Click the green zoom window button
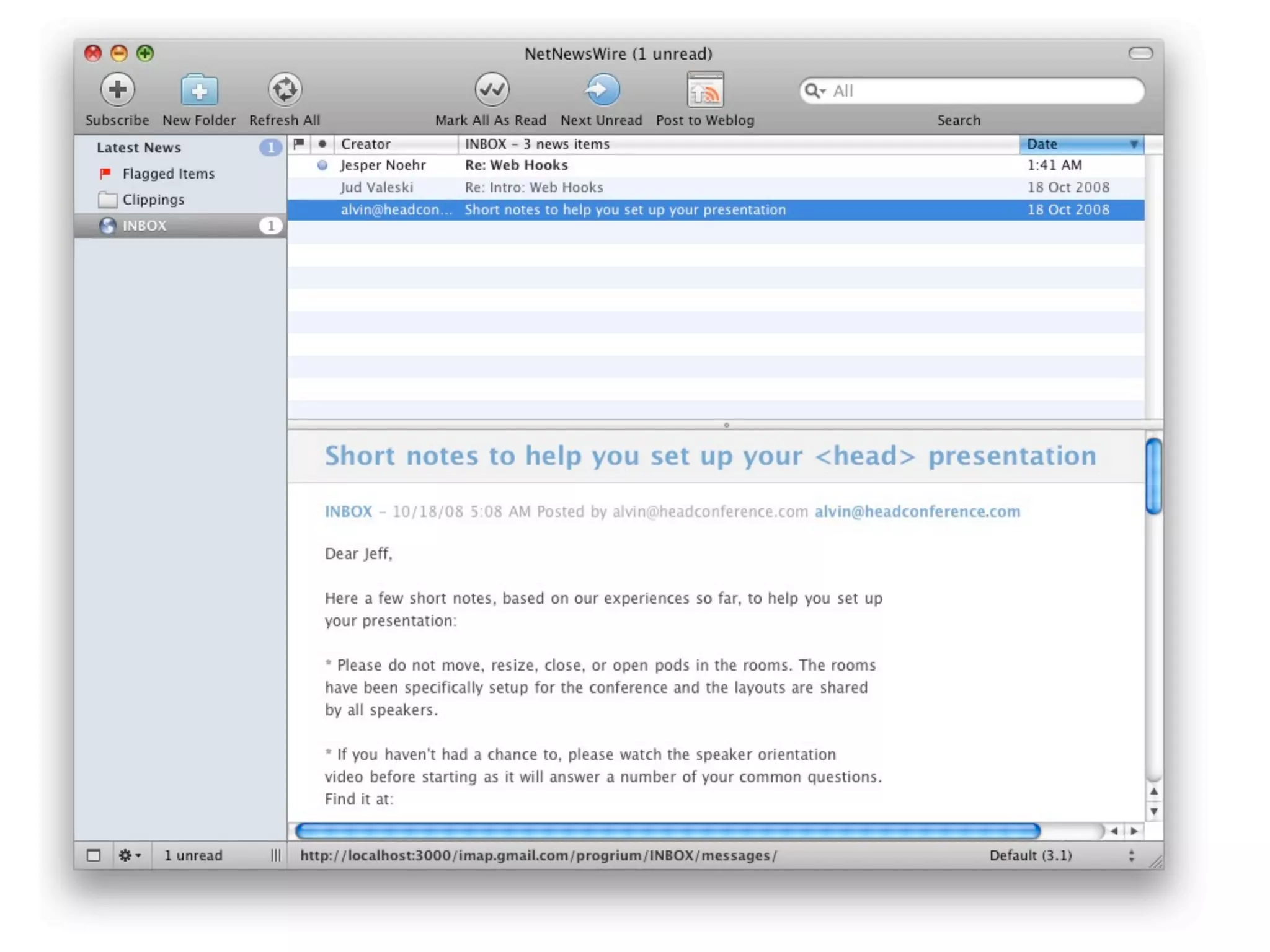 point(145,53)
